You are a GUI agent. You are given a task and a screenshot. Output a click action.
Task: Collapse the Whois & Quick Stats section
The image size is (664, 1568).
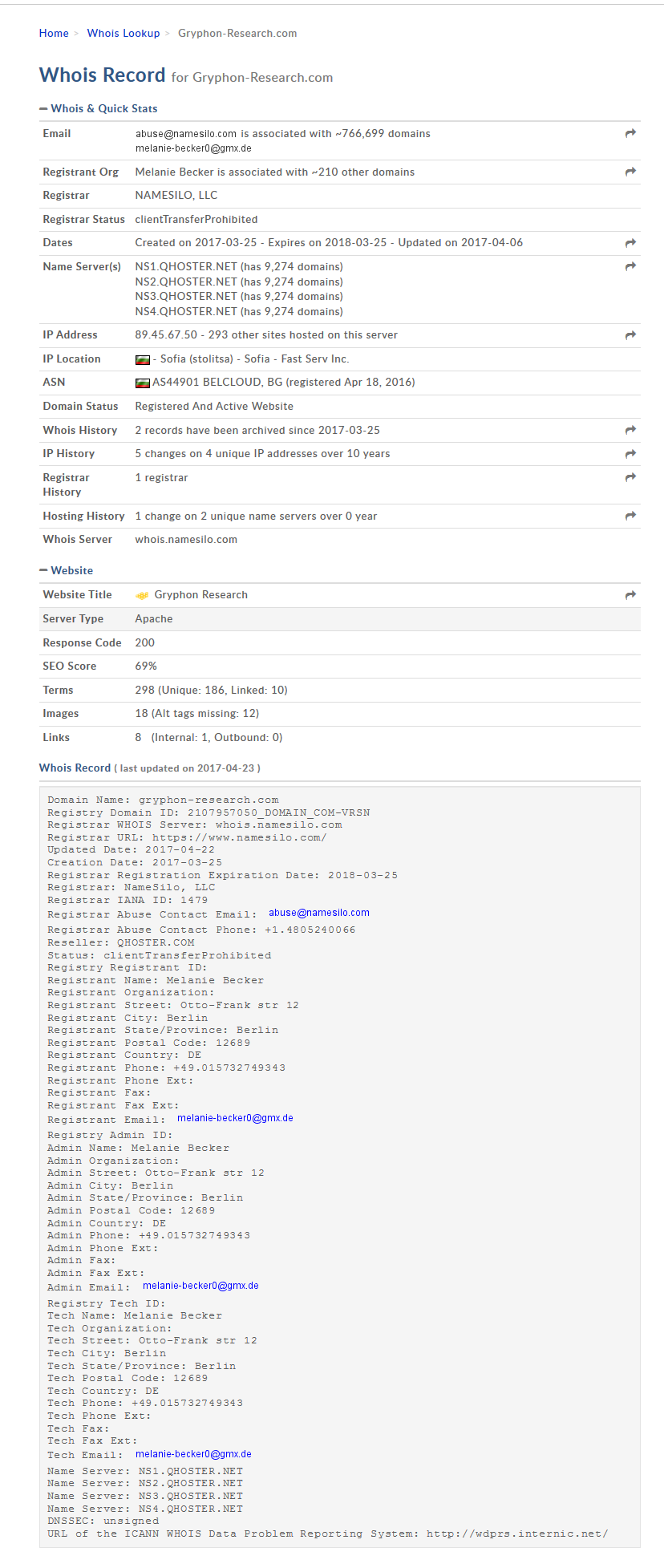point(99,108)
